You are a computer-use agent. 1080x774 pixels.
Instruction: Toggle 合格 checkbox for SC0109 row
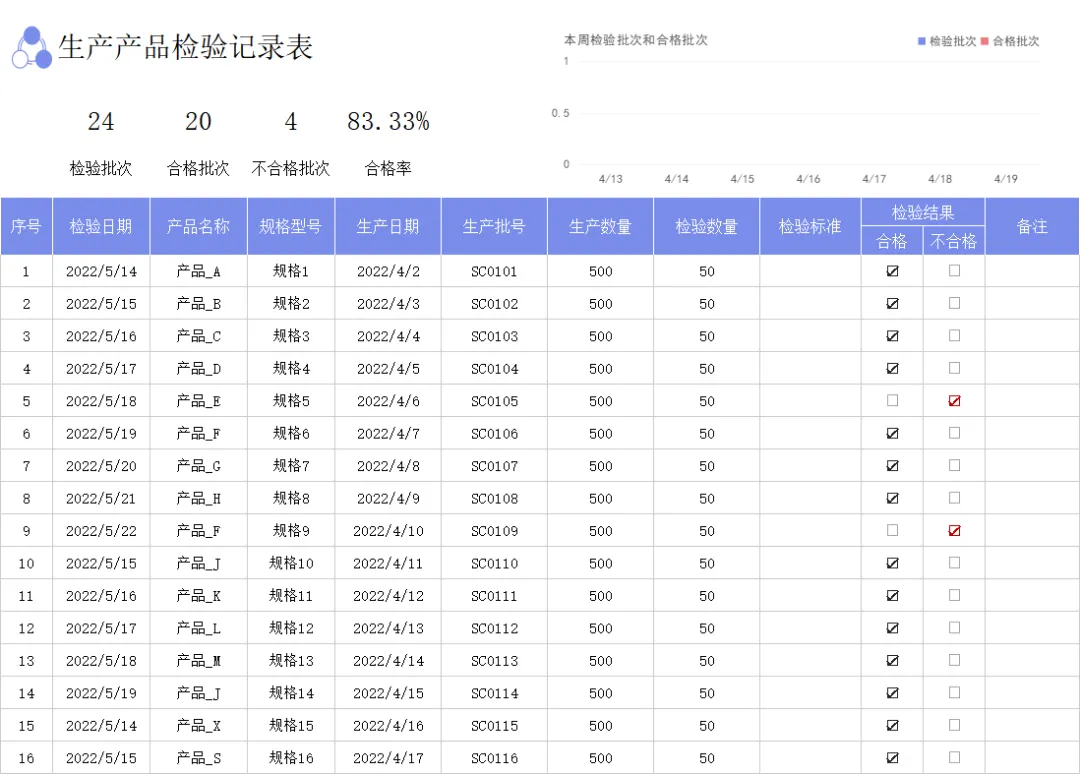pyautogui.click(x=892, y=530)
